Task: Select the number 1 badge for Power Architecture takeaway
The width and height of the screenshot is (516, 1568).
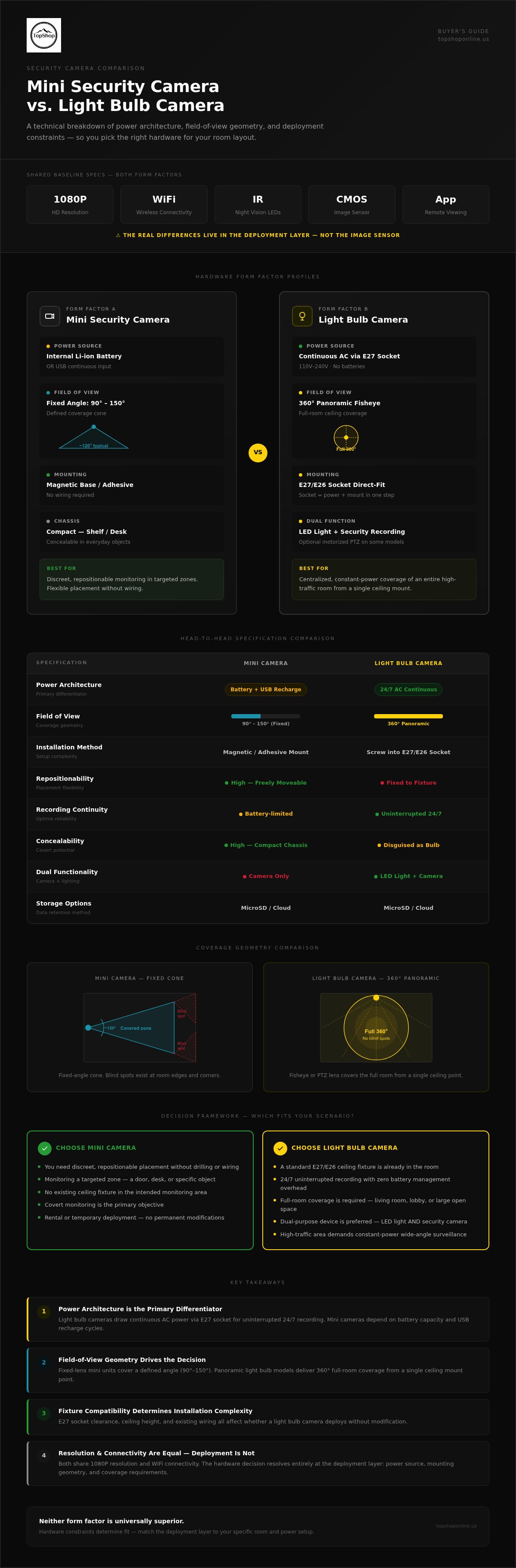Action: pos(44,1311)
